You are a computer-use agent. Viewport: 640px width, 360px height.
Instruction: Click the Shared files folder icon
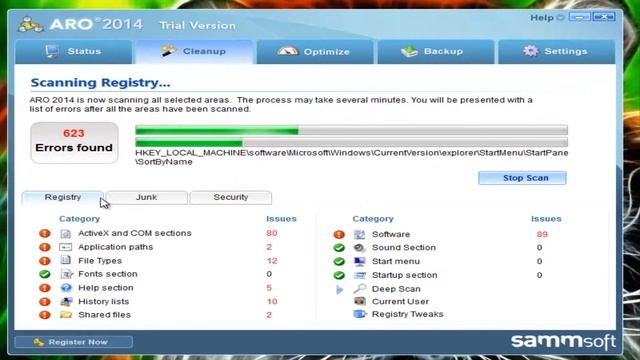point(66,315)
